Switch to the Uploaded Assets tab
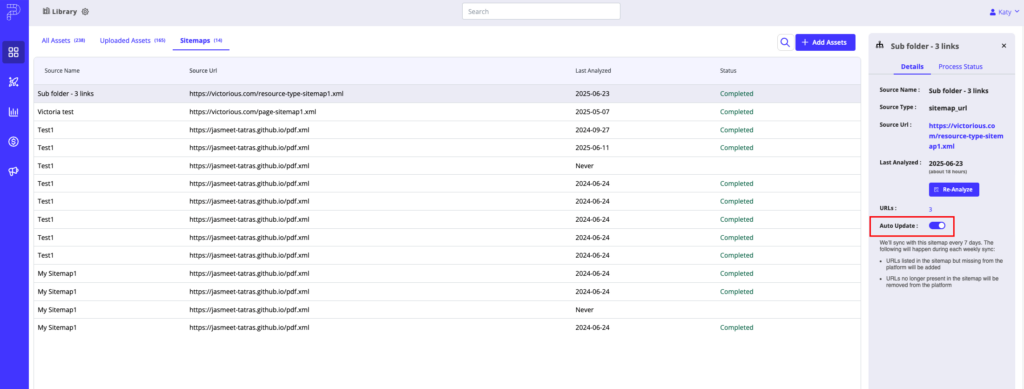This screenshot has width=1024, height=389. [x=132, y=40]
